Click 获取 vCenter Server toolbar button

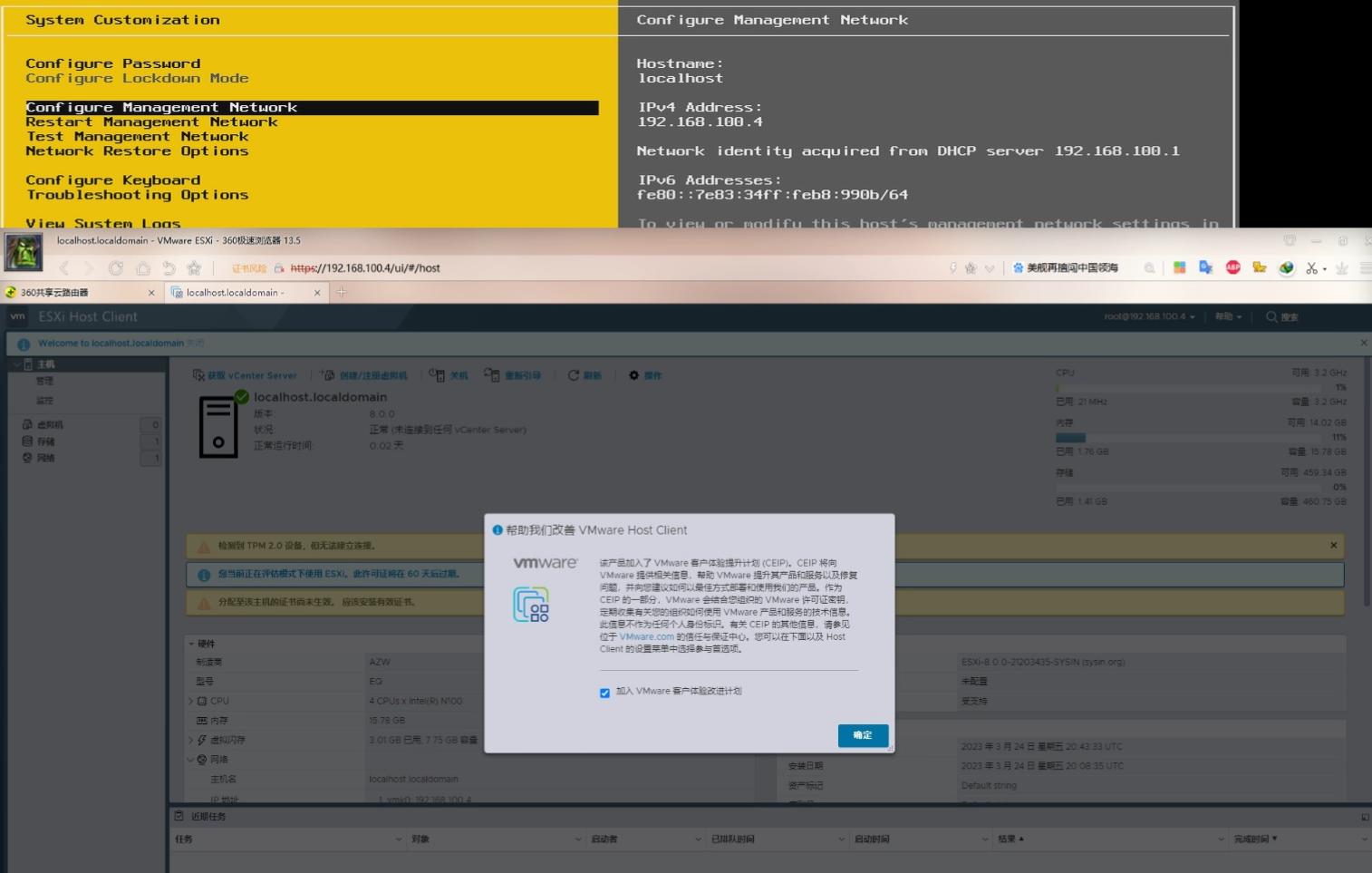tap(245, 375)
